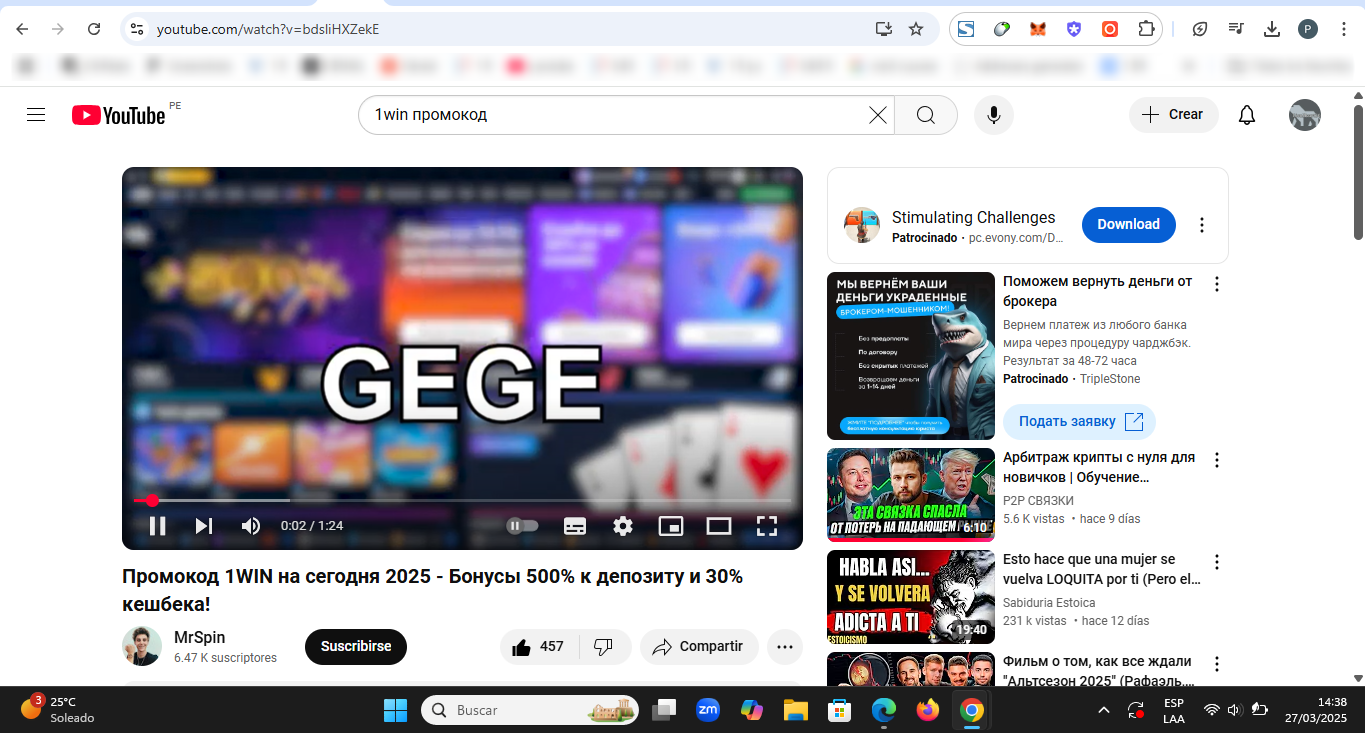This screenshot has height=733, width=1365.
Task: Open options menu for Stimulating Challenges ad
Action: click(1202, 225)
